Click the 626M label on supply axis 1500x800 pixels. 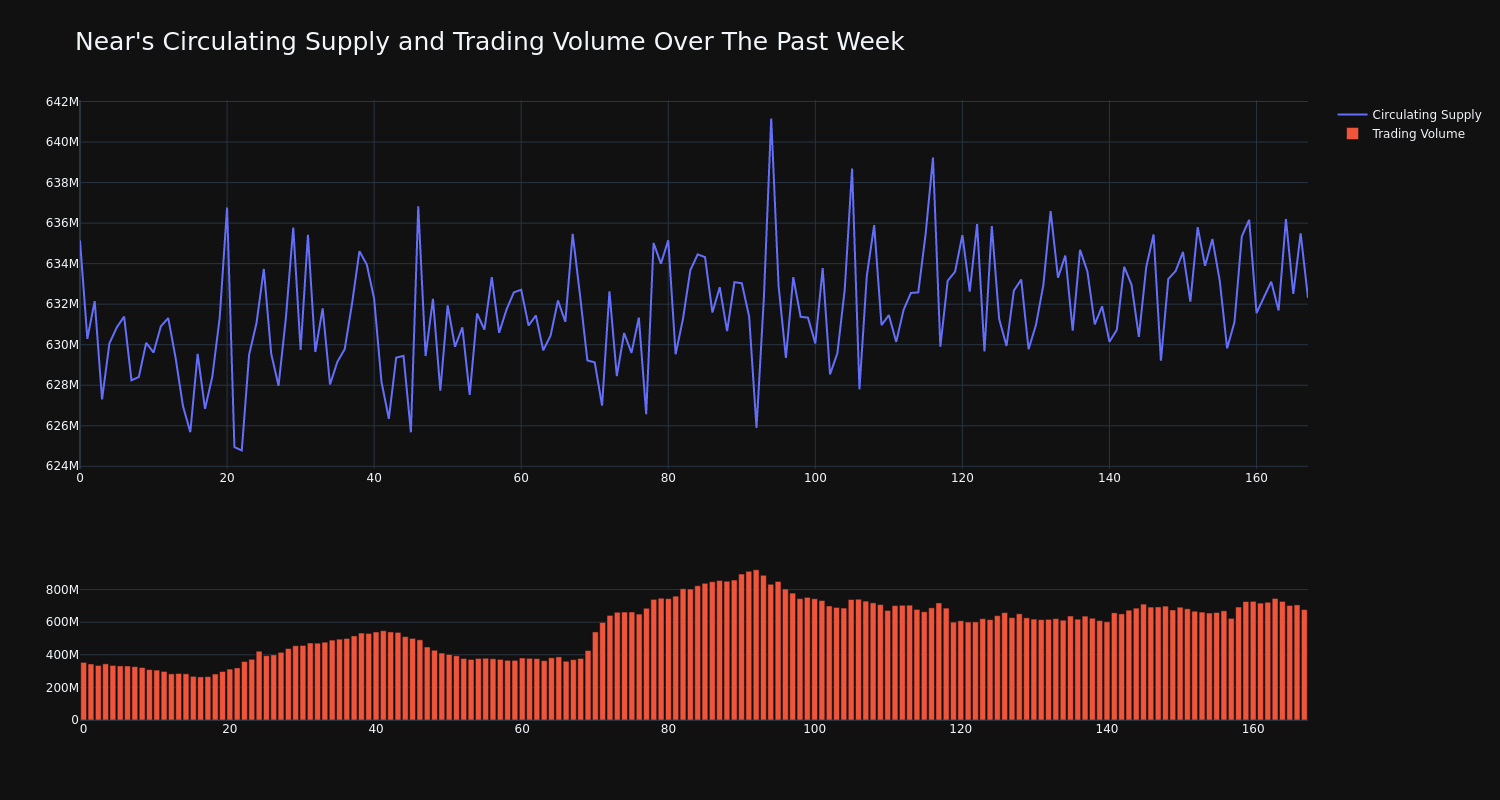62,425
